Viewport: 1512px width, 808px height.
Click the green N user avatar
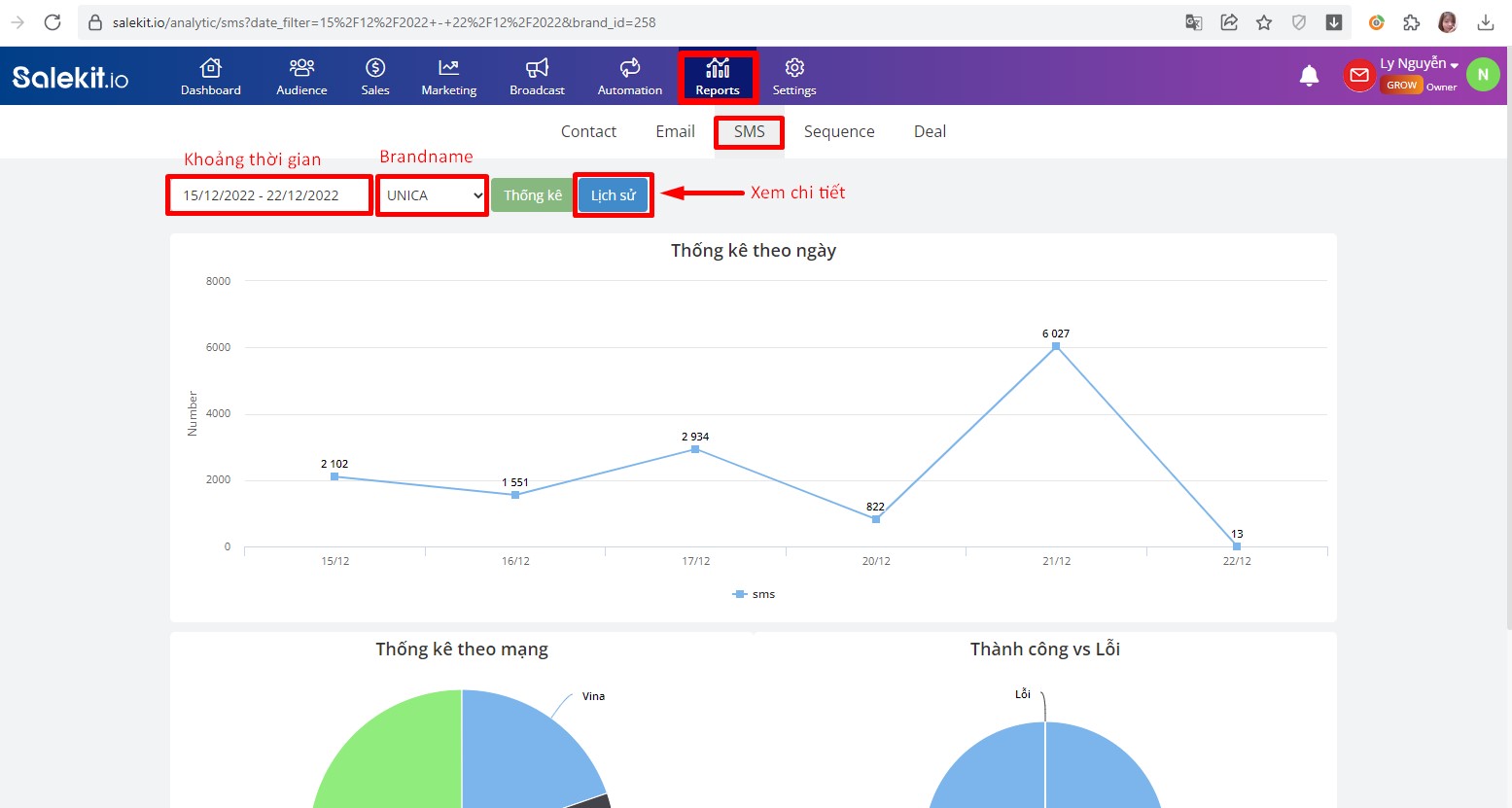tap(1483, 75)
